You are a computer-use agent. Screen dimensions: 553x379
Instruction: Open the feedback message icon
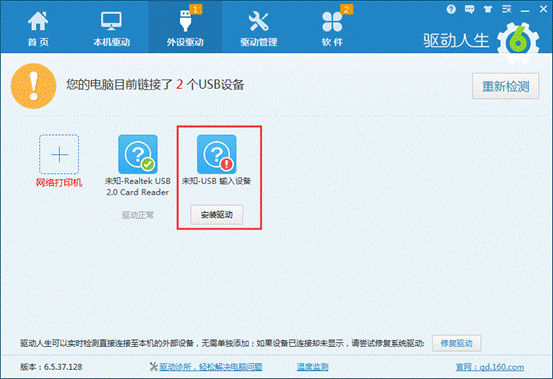point(469,9)
